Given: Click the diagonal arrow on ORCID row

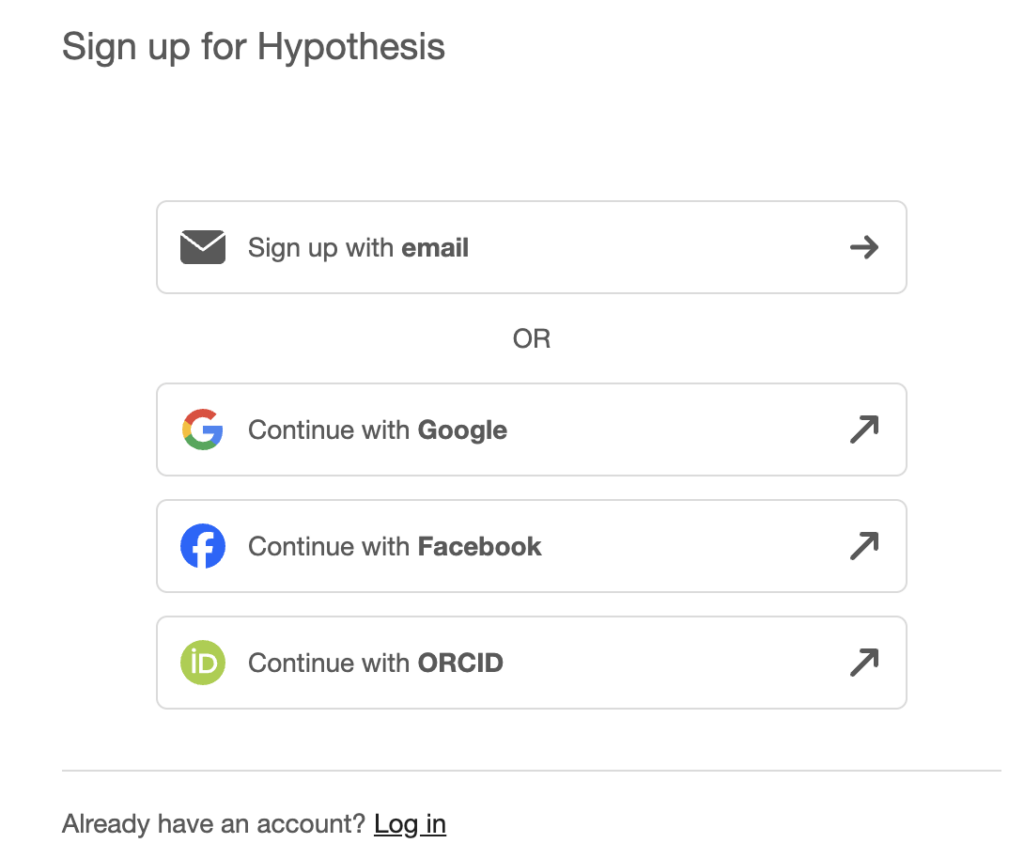Looking at the screenshot, I should (864, 662).
